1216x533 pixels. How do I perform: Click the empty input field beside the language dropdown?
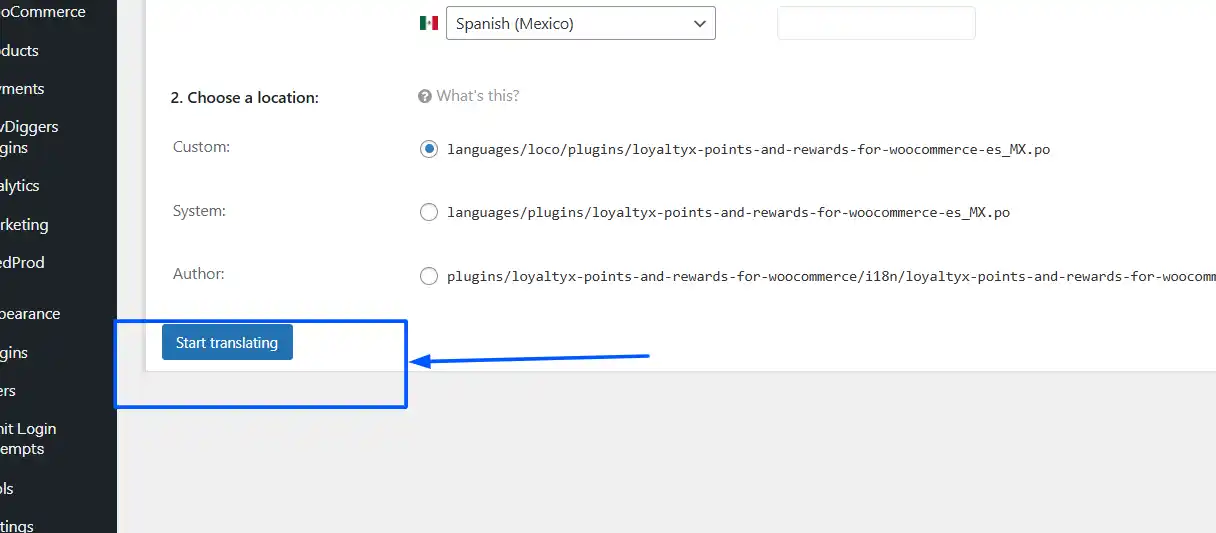pyautogui.click(x=876, y=23)
